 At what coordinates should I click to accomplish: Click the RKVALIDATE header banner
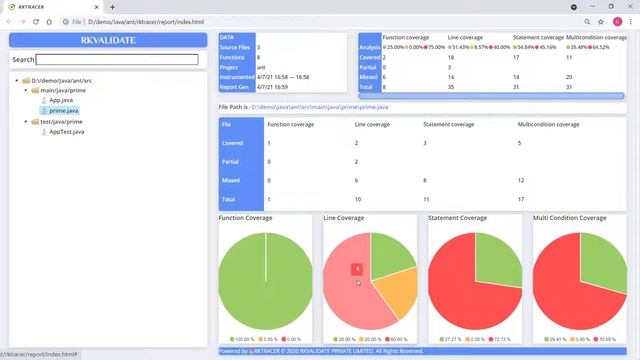click(108, 40)
